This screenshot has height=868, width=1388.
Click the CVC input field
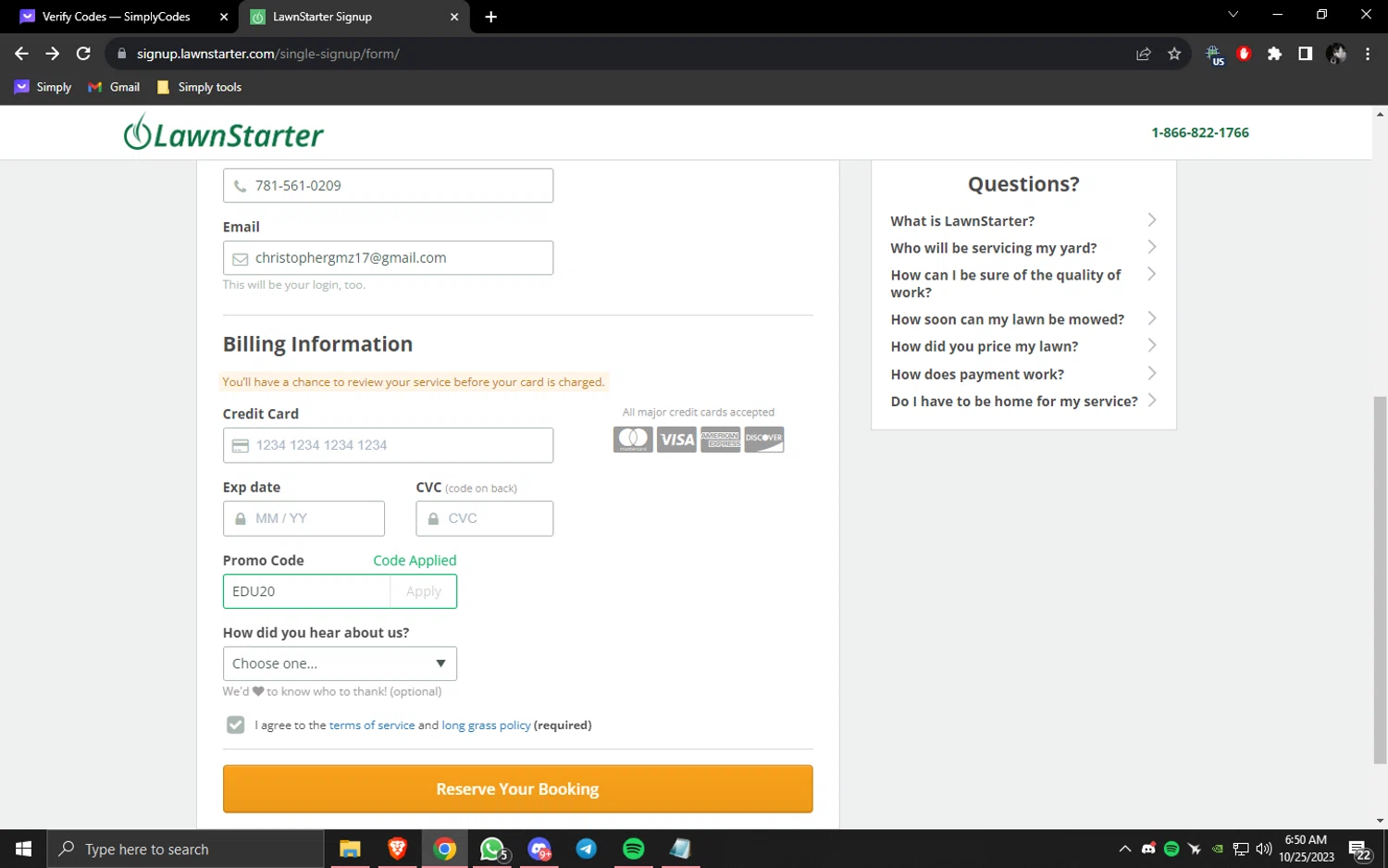pyautogui.click(x=484, y=518)
